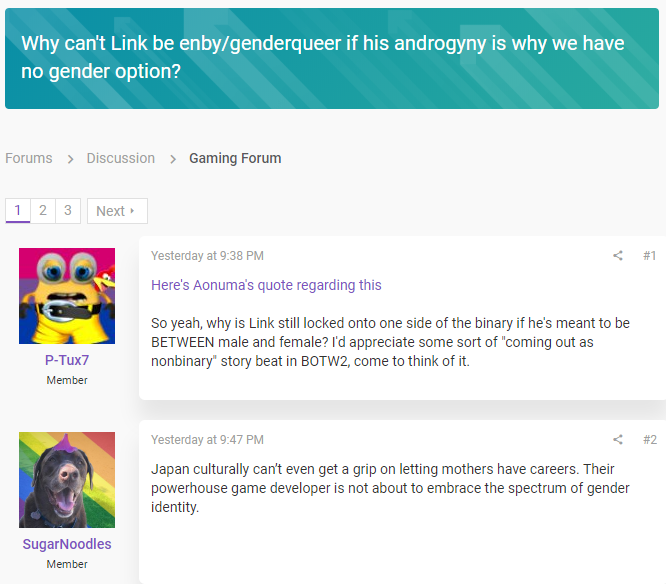This screenshot has width=666, height=584.
Task: View P-Tux7 user profile name
Action: [x=67, y=360]
